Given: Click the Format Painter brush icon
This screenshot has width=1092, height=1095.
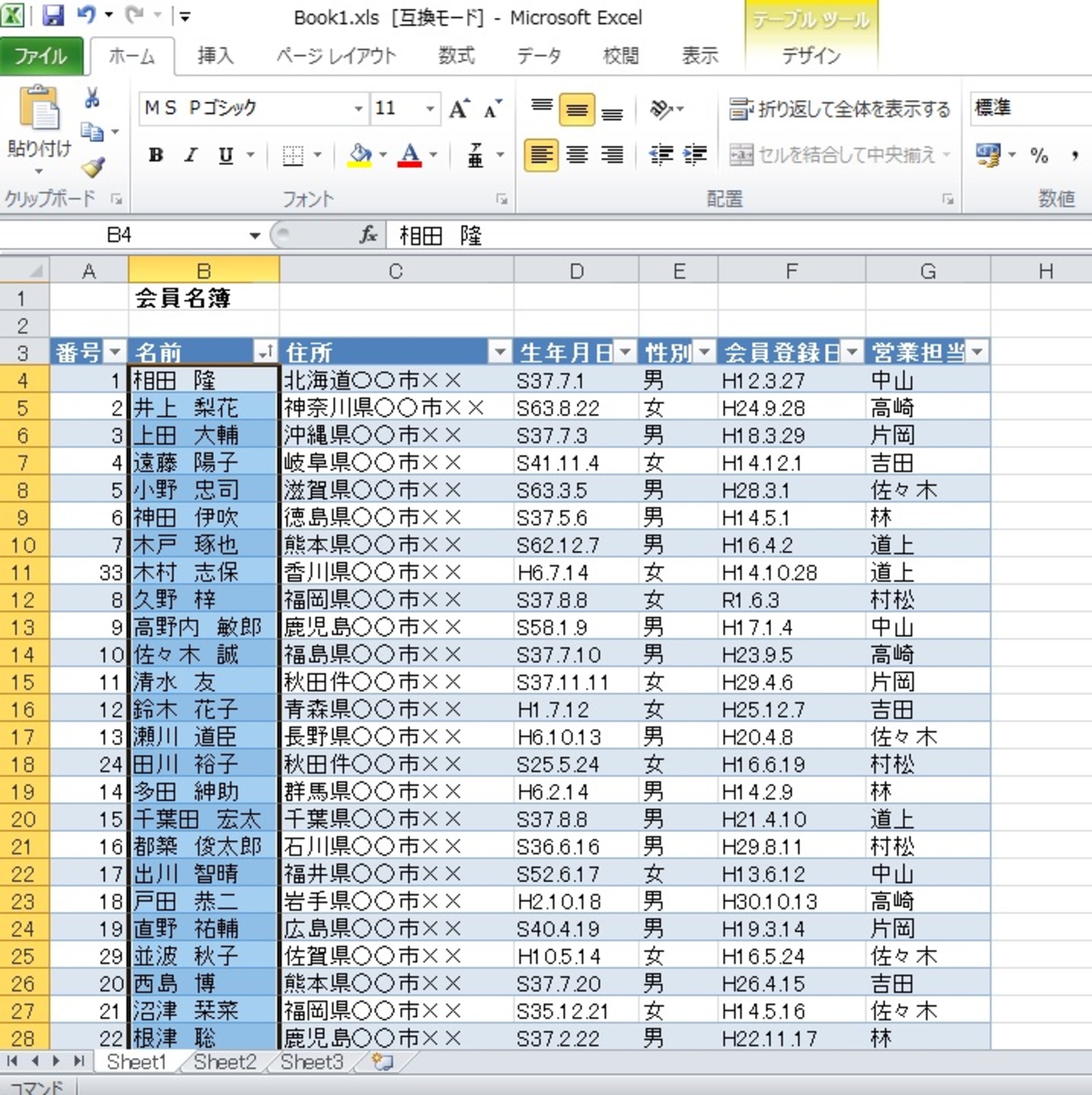Looking at the screenshot, I should point(93,166).
